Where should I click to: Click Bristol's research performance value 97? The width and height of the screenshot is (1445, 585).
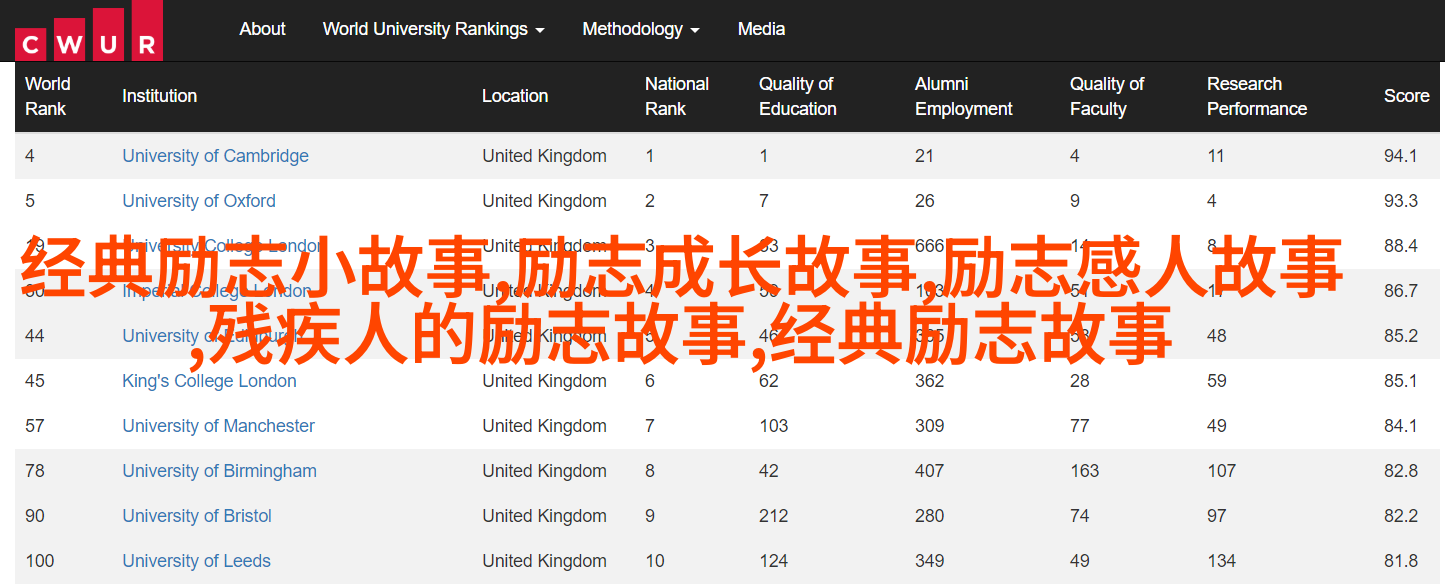[1217, 516]
